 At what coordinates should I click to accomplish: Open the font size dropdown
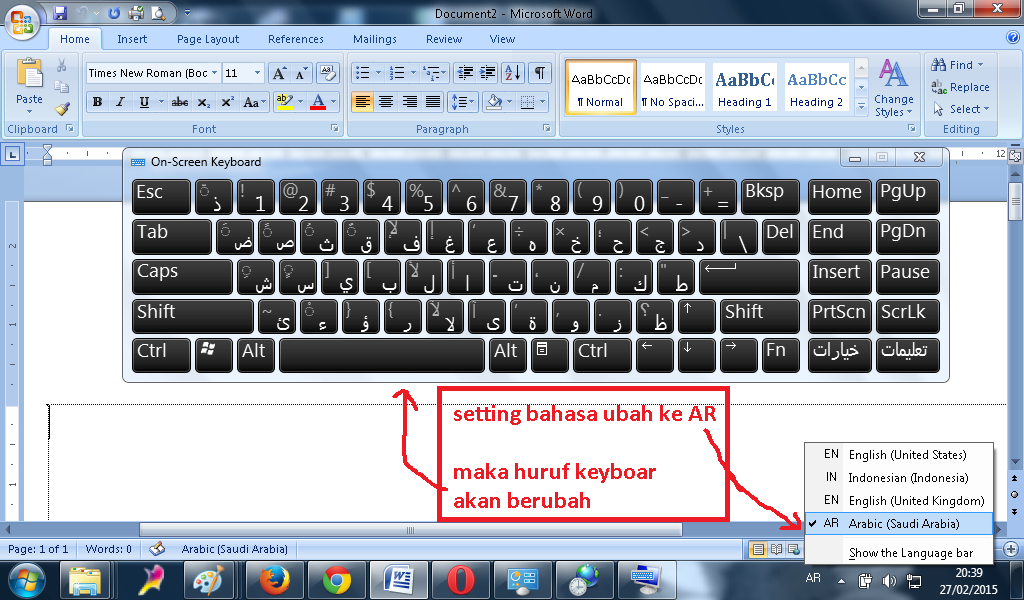coord(257,73)
